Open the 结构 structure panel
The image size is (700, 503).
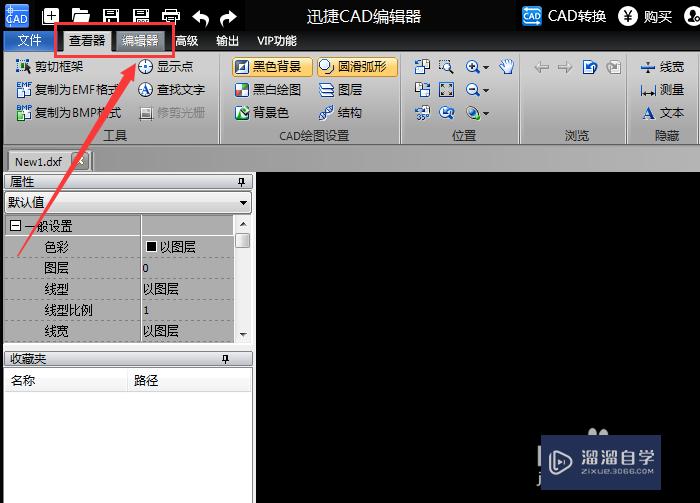[340, 113]
